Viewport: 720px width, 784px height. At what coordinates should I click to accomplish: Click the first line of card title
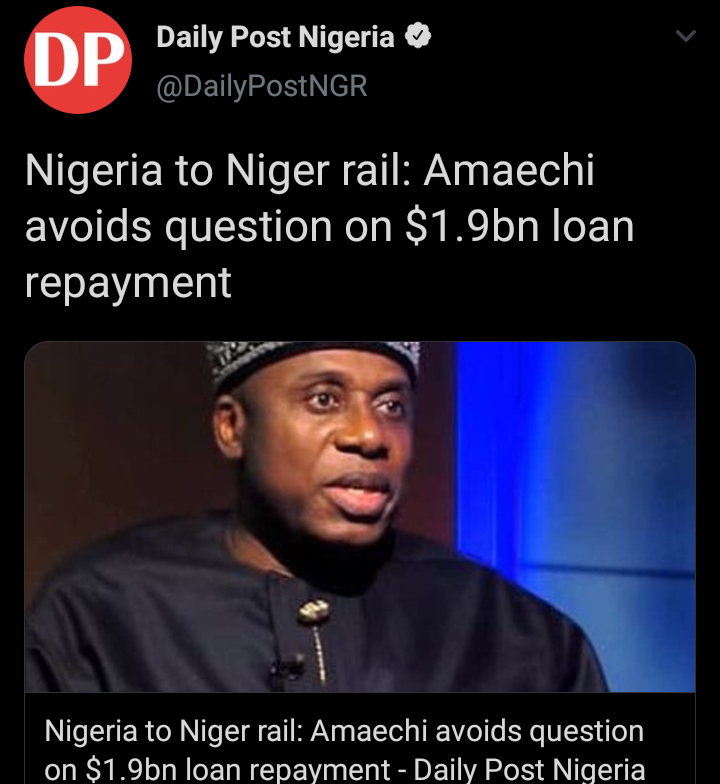344,731
